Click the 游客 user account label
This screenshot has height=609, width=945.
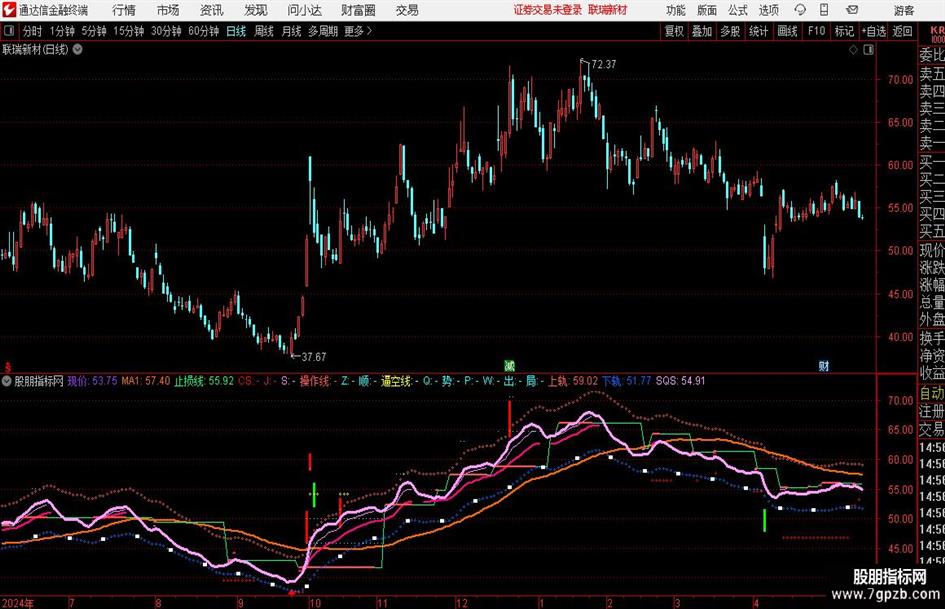coord(903,10)
